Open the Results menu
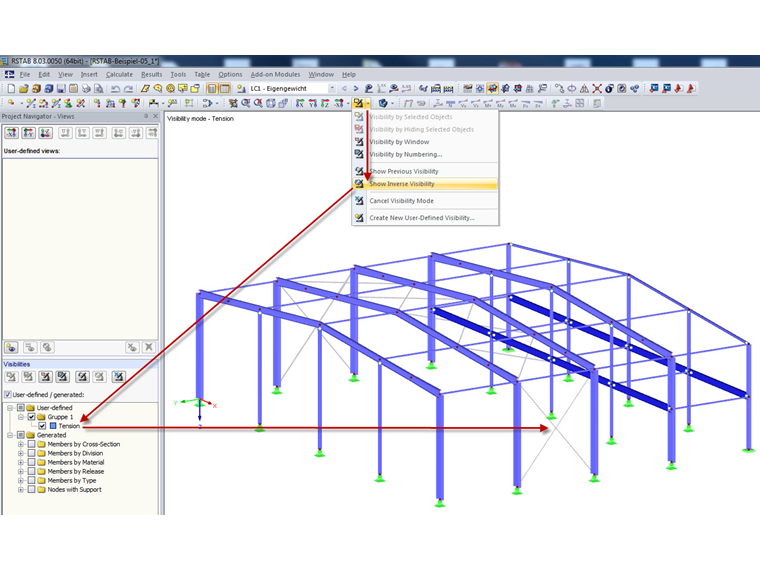This screenshot has height=570, width=760. [x=152, y=74]
